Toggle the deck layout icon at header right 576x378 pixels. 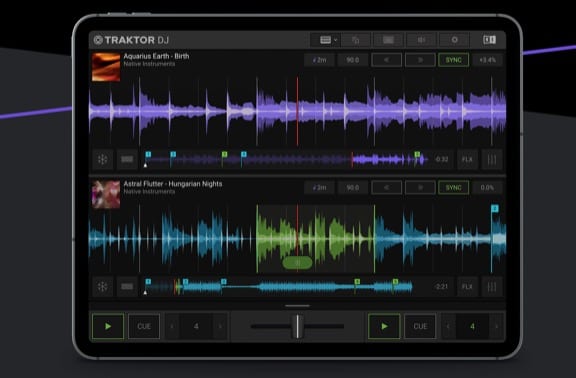(489, 40)
